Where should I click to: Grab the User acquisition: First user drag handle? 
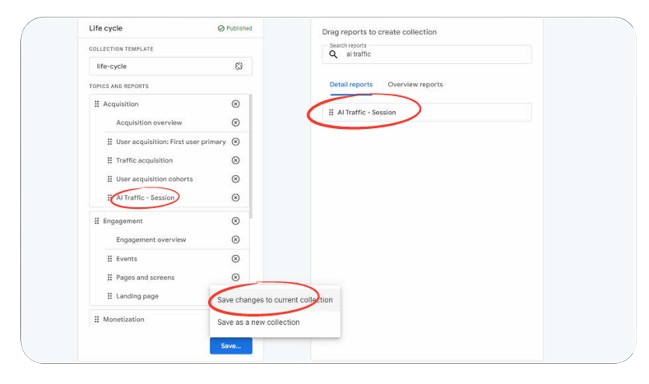pos(110,142)
